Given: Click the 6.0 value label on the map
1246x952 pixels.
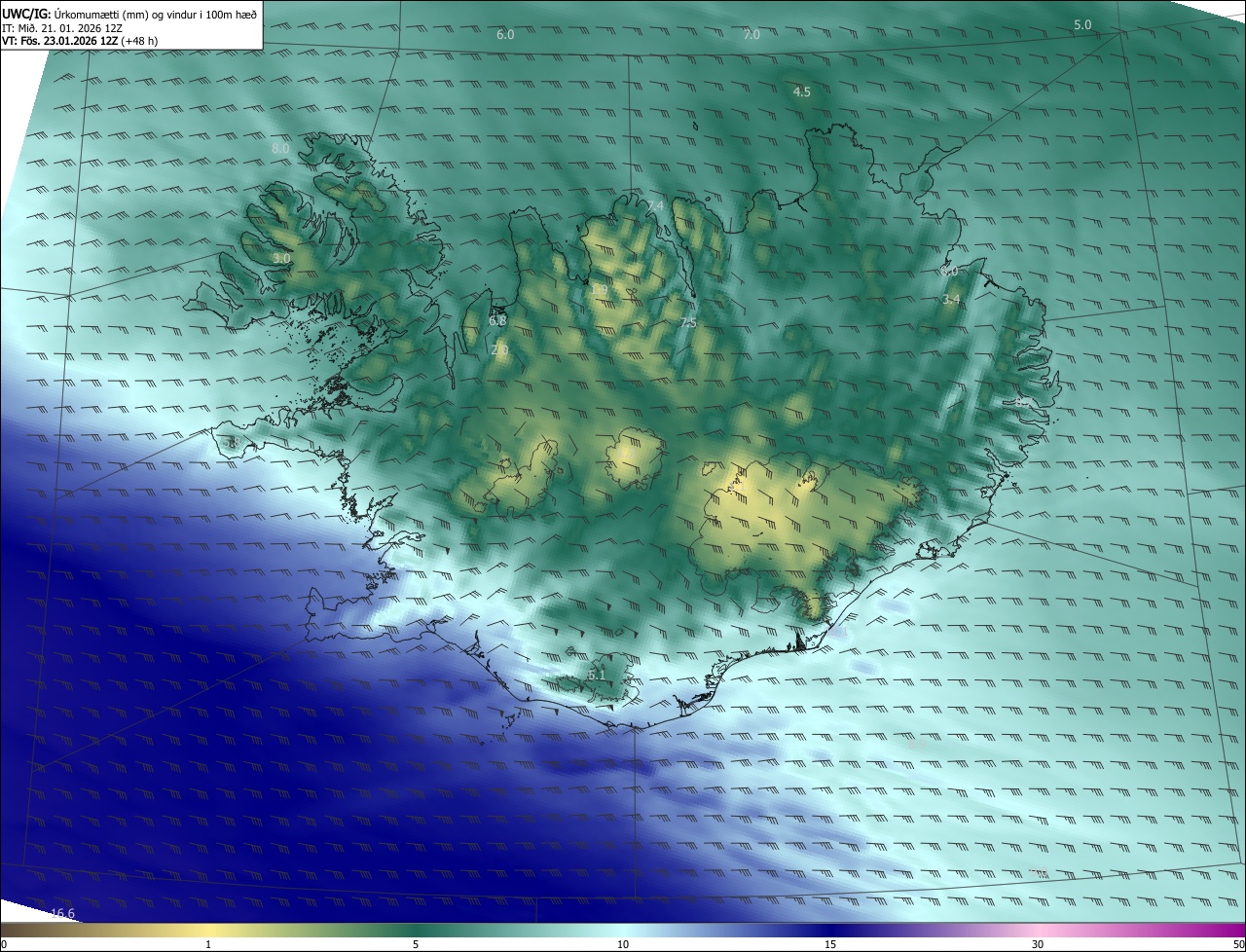Looking at the screenshot, I should point(505,34).
